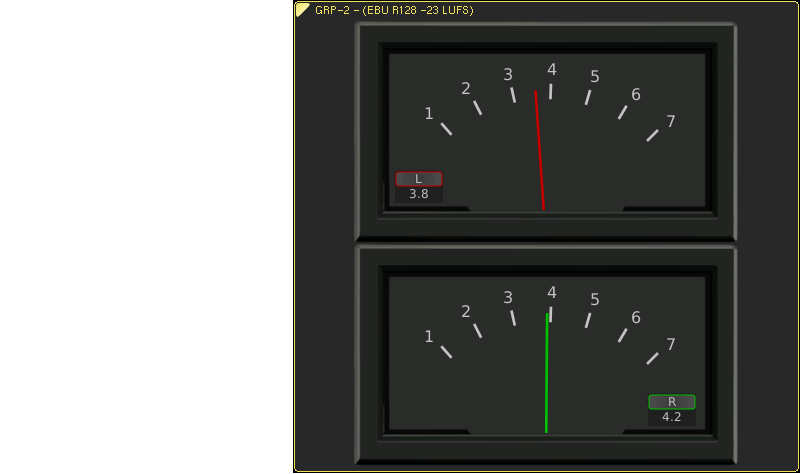Click scale number 6 on the R meter
This screenshot has width=800, height=474.
636,317
